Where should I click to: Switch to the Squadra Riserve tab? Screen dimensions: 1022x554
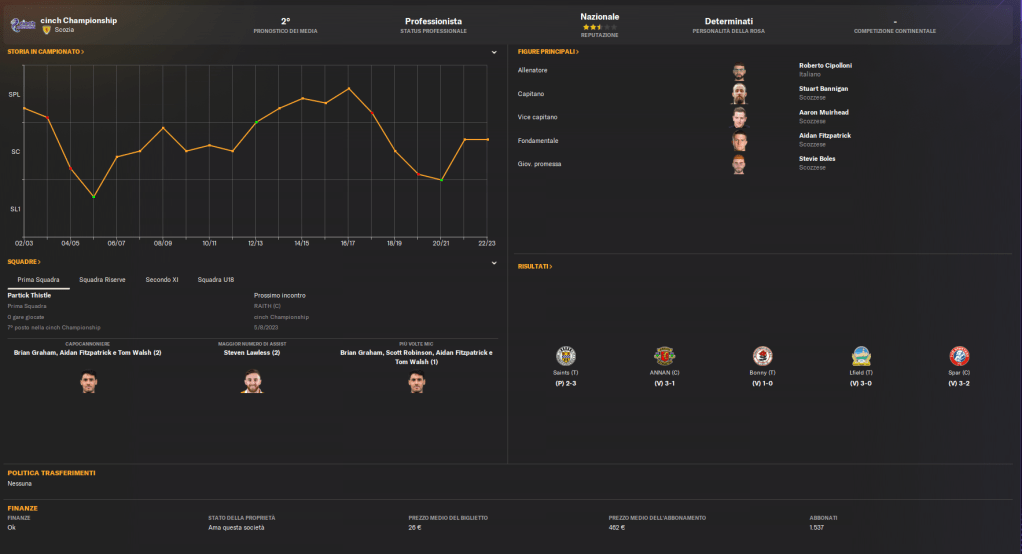[102, 280]
